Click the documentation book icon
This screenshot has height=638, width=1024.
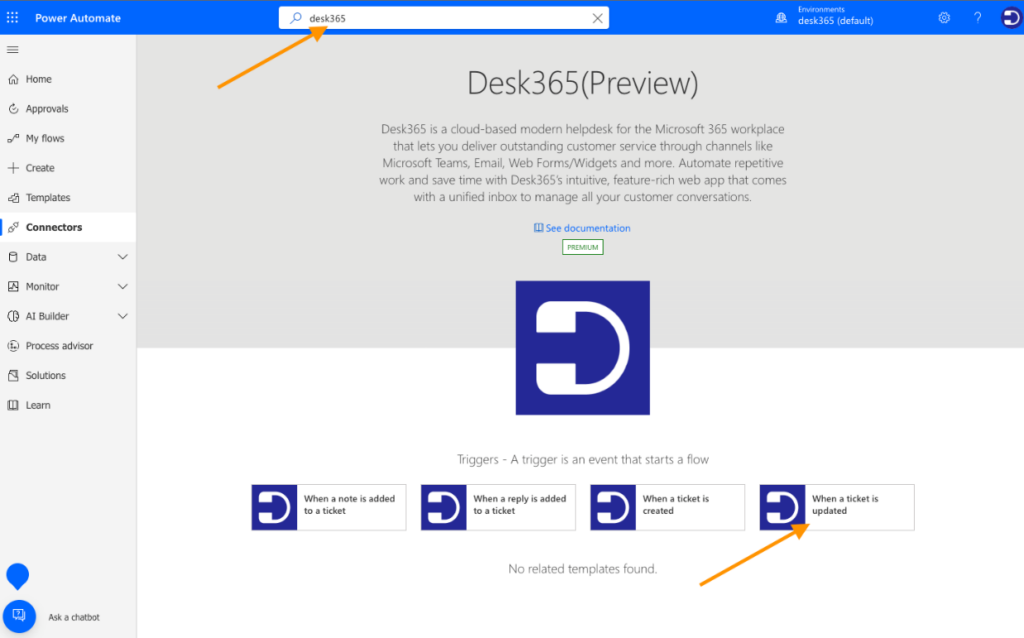tap(538, 228)
